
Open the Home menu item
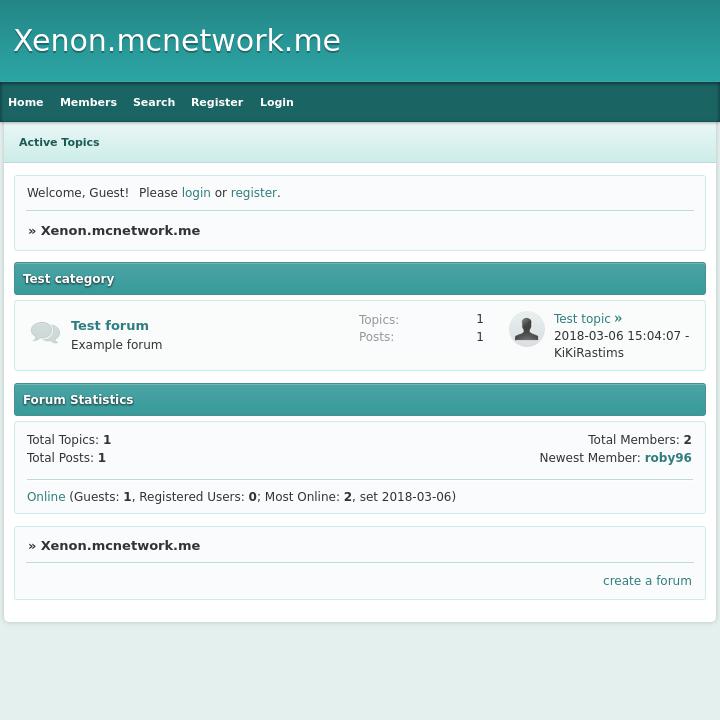(26, 102)
